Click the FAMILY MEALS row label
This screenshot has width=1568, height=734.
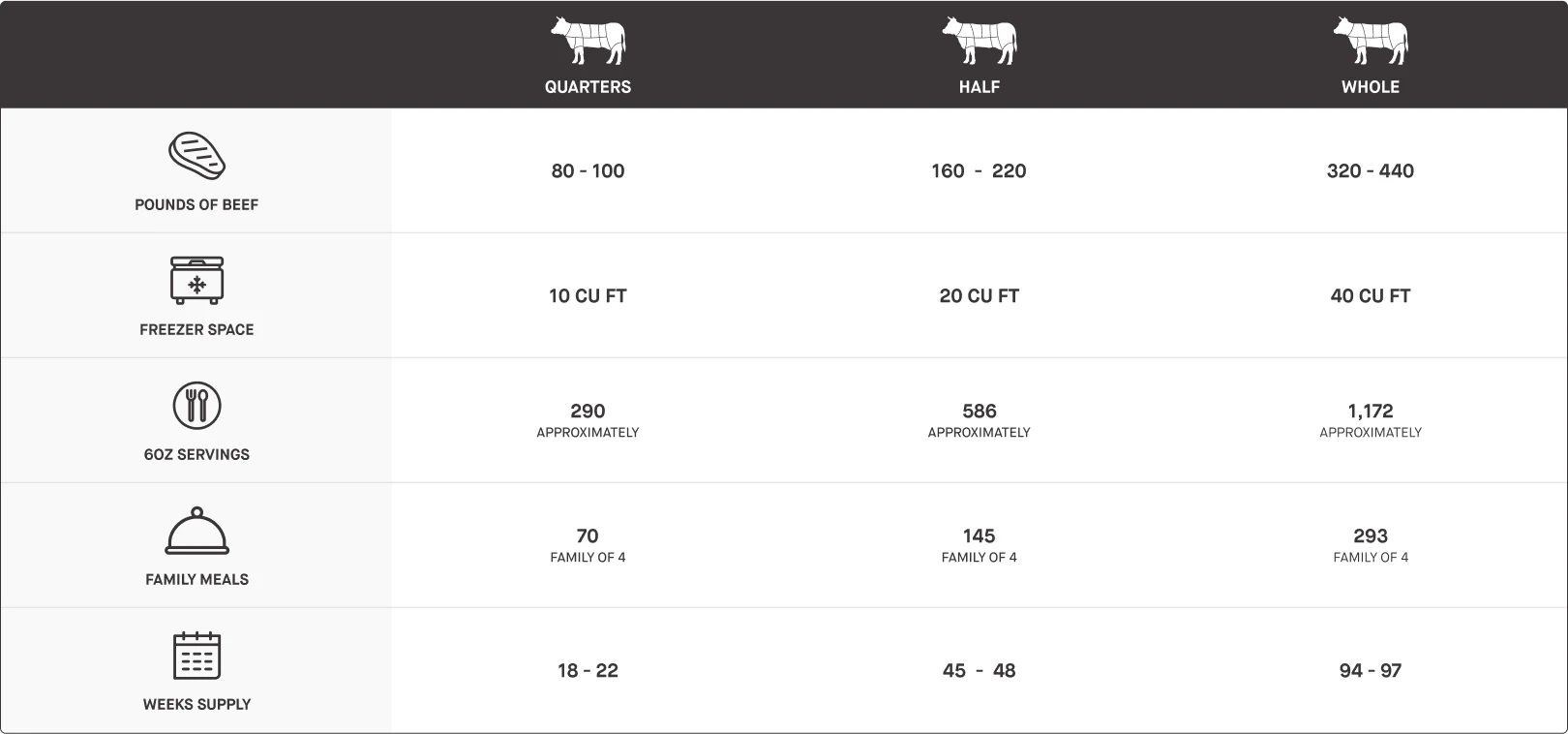click(x=196, y=579)
